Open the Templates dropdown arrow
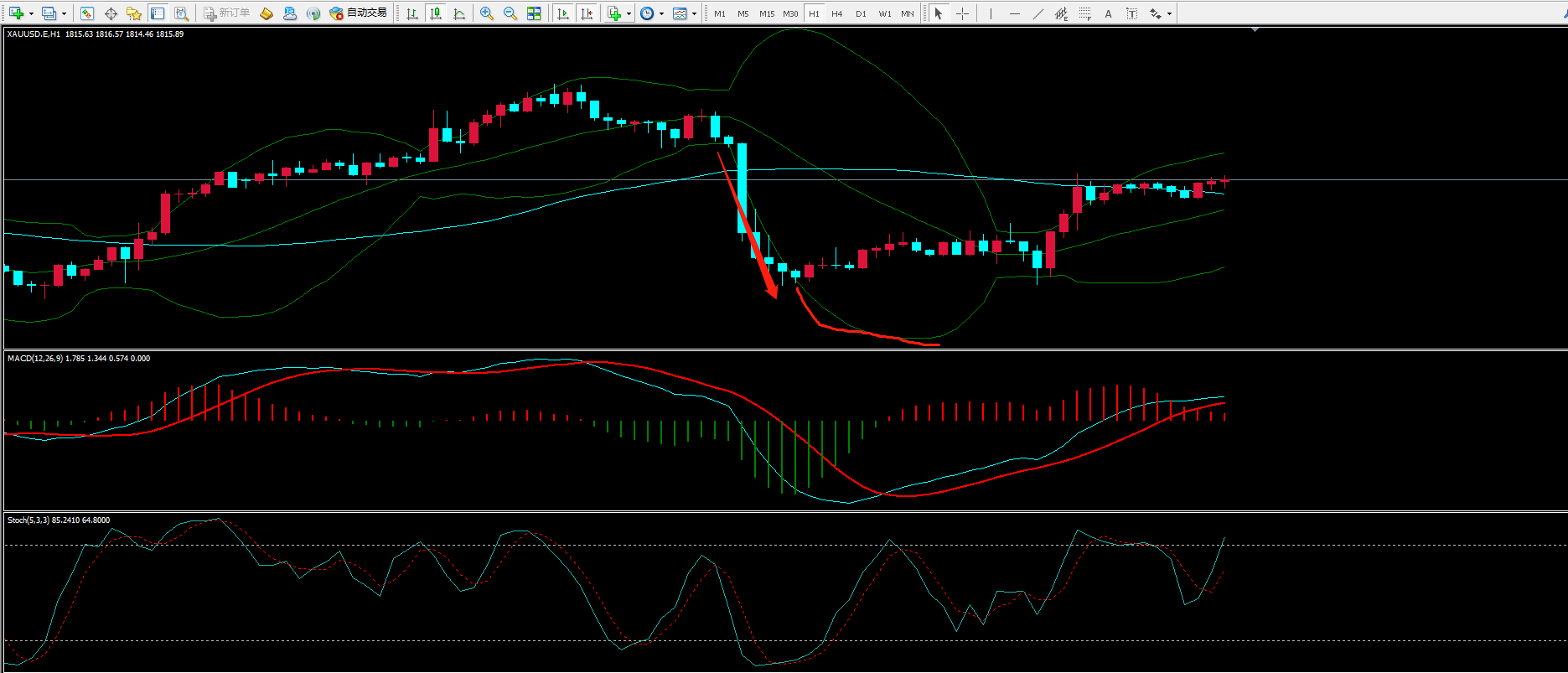Screen dimensions: 1568x673 tap(694, 13)
